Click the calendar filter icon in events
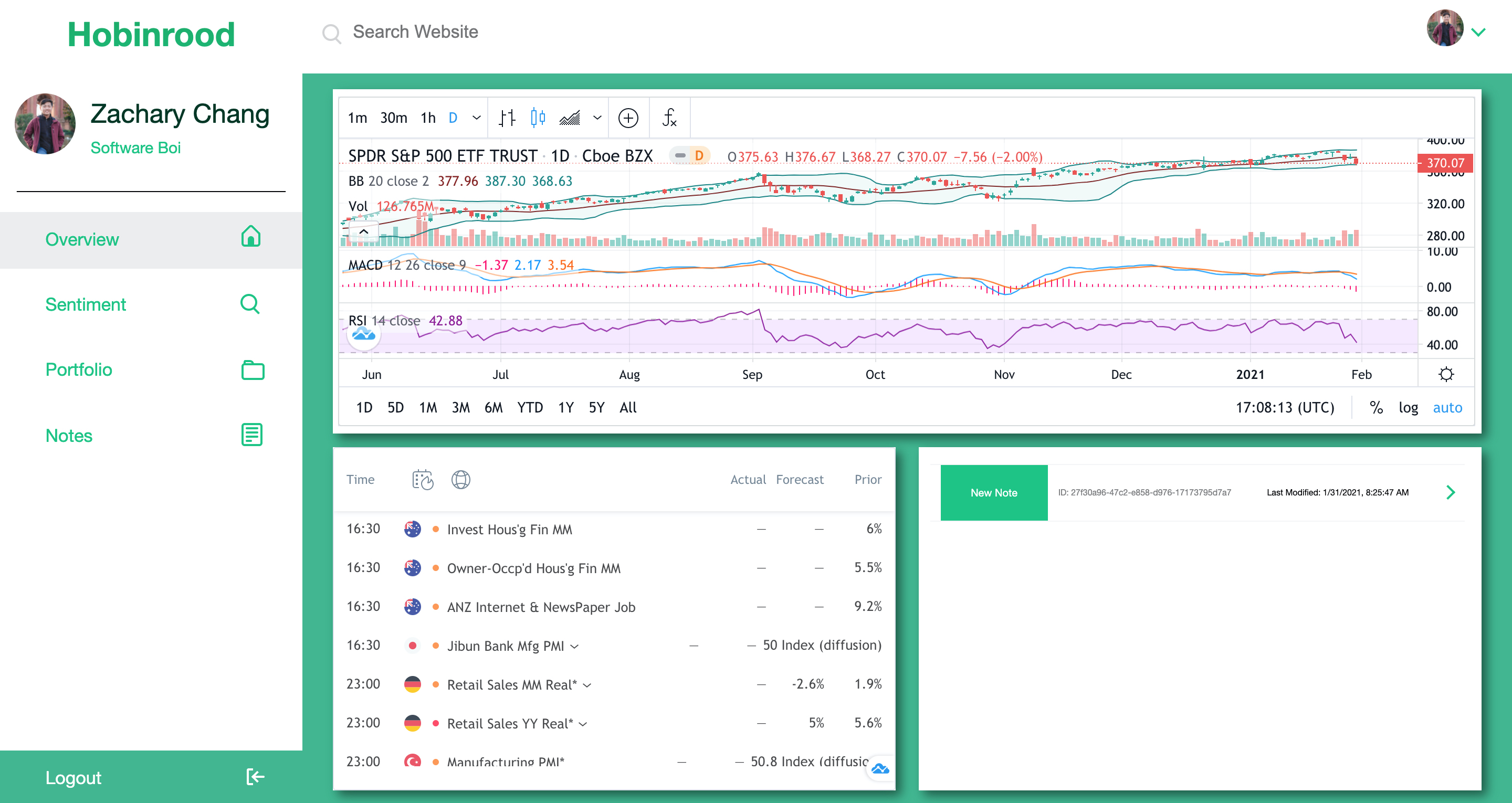Image resolution: width=1512 pixels, height=803 pixels. pos(422,480)
